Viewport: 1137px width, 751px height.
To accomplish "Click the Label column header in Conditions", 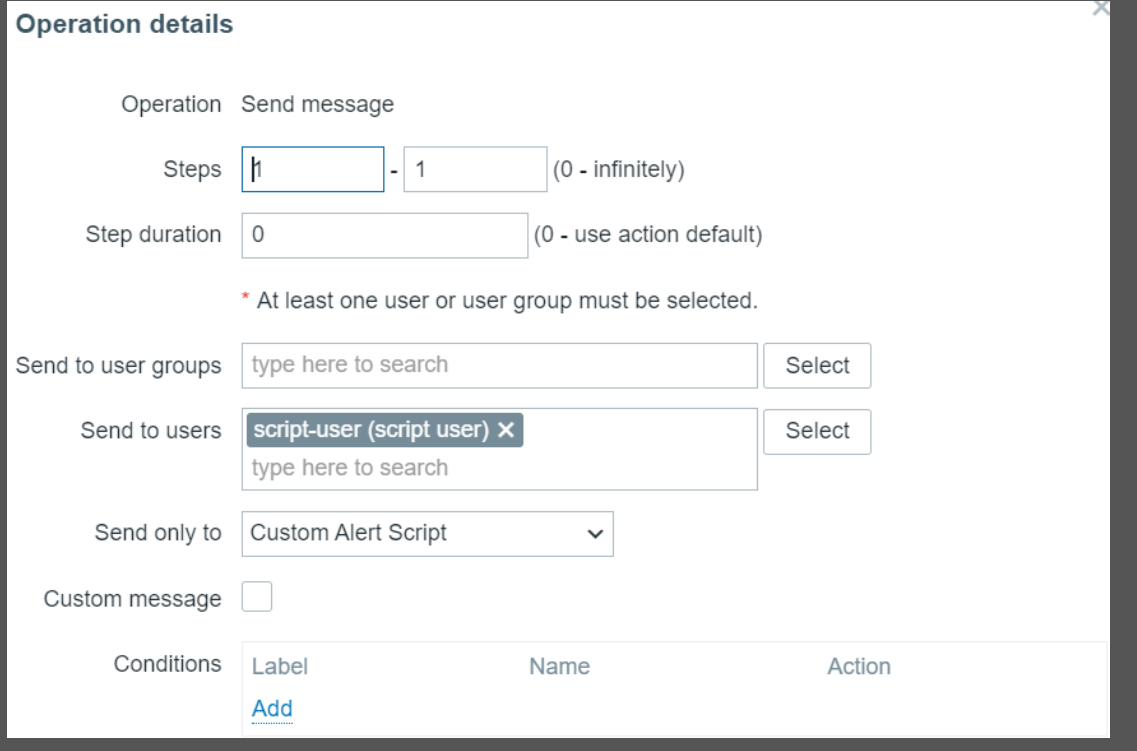I will pos(280,666).
